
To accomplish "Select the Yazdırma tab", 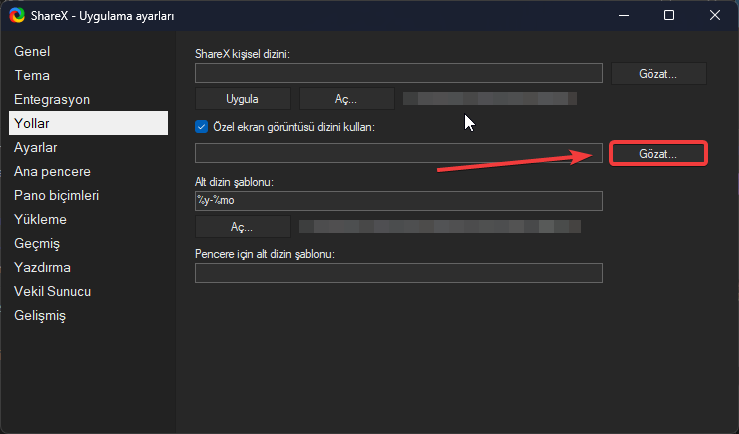I will click(x=88, y=268).
